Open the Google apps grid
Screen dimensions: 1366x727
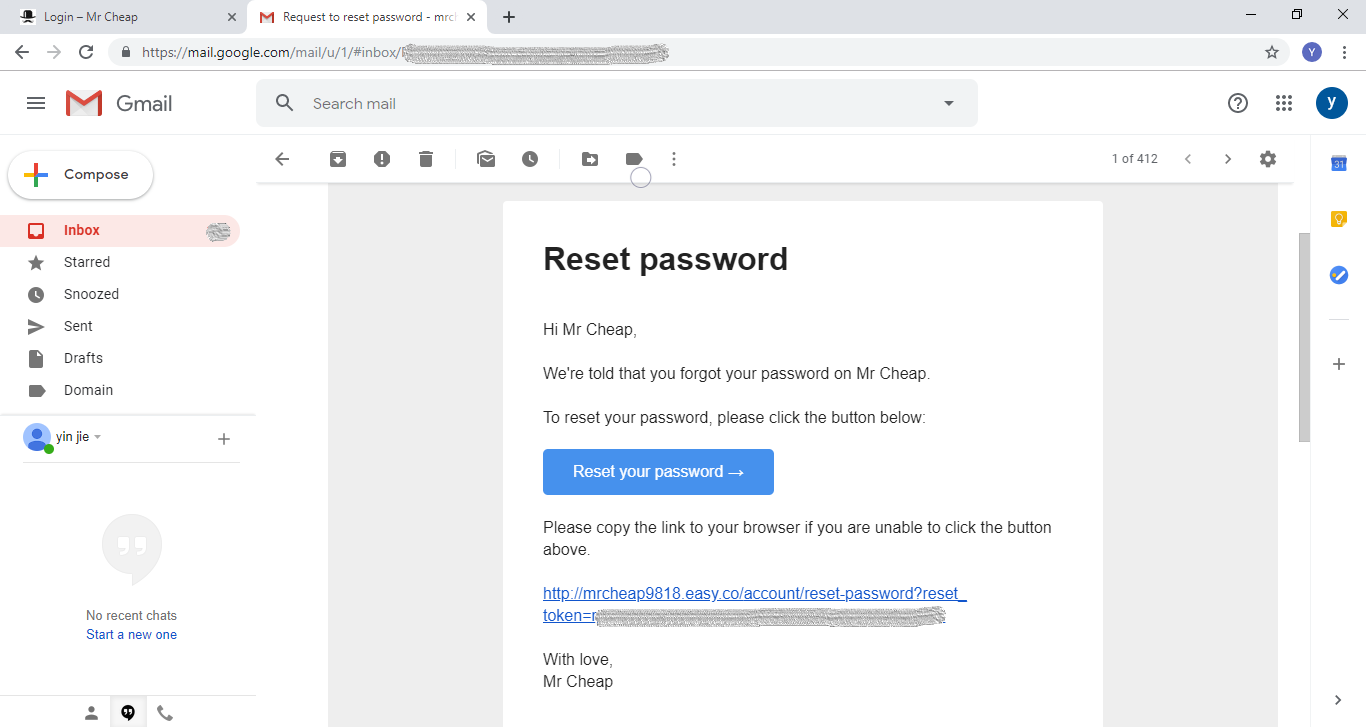pos(1285,103)
